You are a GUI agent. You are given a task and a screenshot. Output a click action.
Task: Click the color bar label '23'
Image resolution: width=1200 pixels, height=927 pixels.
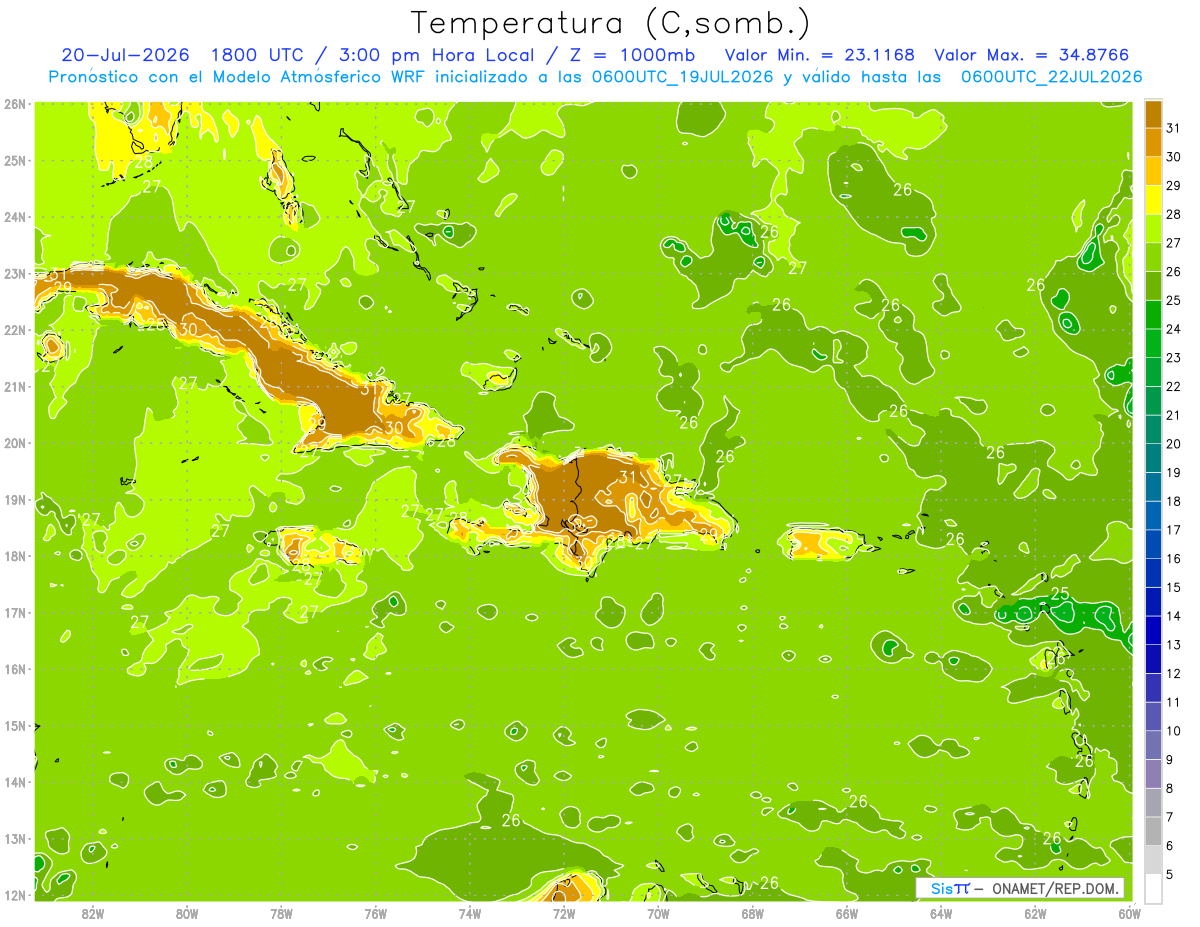point(1173,358)
